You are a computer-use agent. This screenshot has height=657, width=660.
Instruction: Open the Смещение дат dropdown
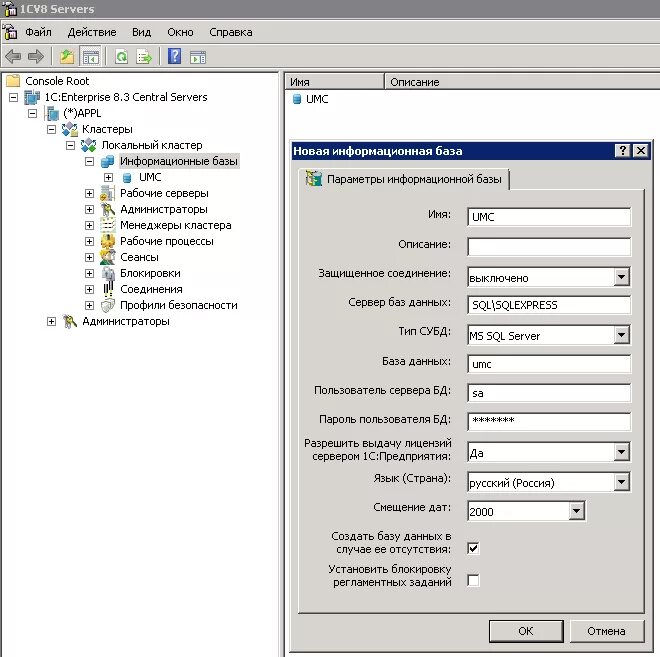577,511
